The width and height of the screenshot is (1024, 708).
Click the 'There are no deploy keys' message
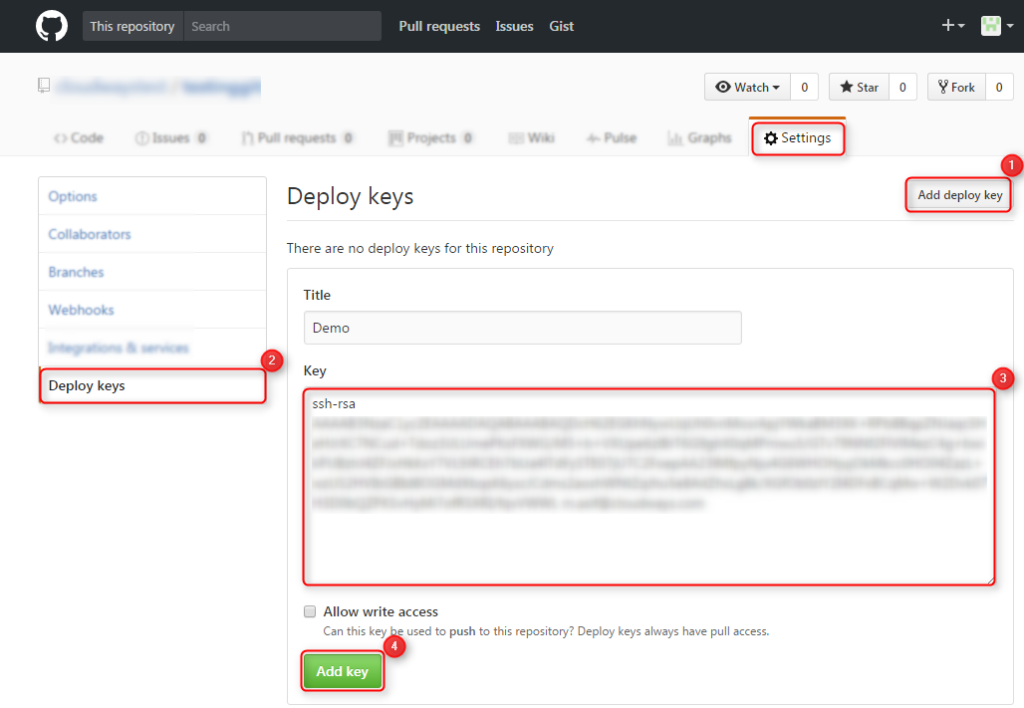pos(420,248)
